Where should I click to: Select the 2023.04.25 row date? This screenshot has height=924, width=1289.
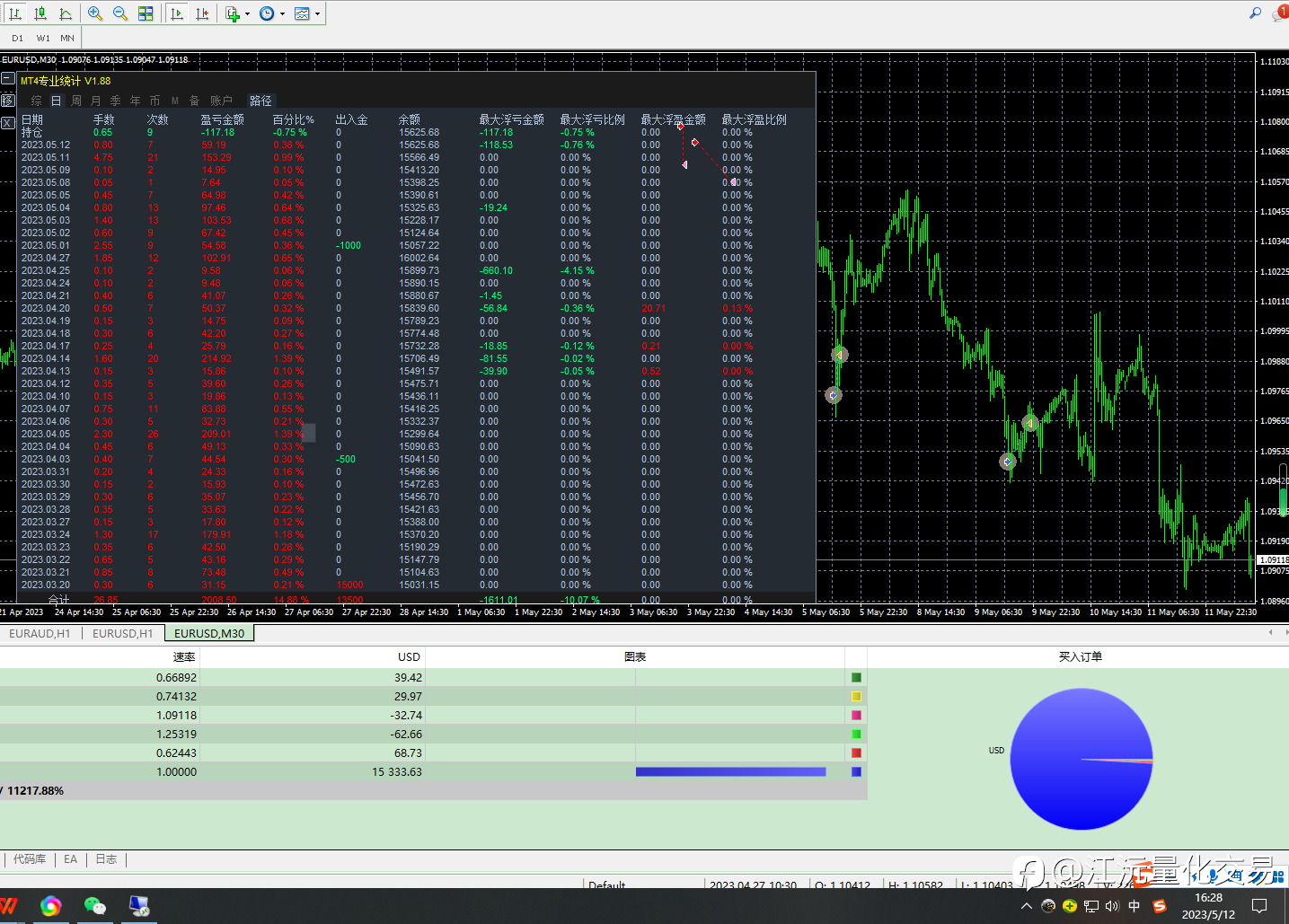point(46,270)
